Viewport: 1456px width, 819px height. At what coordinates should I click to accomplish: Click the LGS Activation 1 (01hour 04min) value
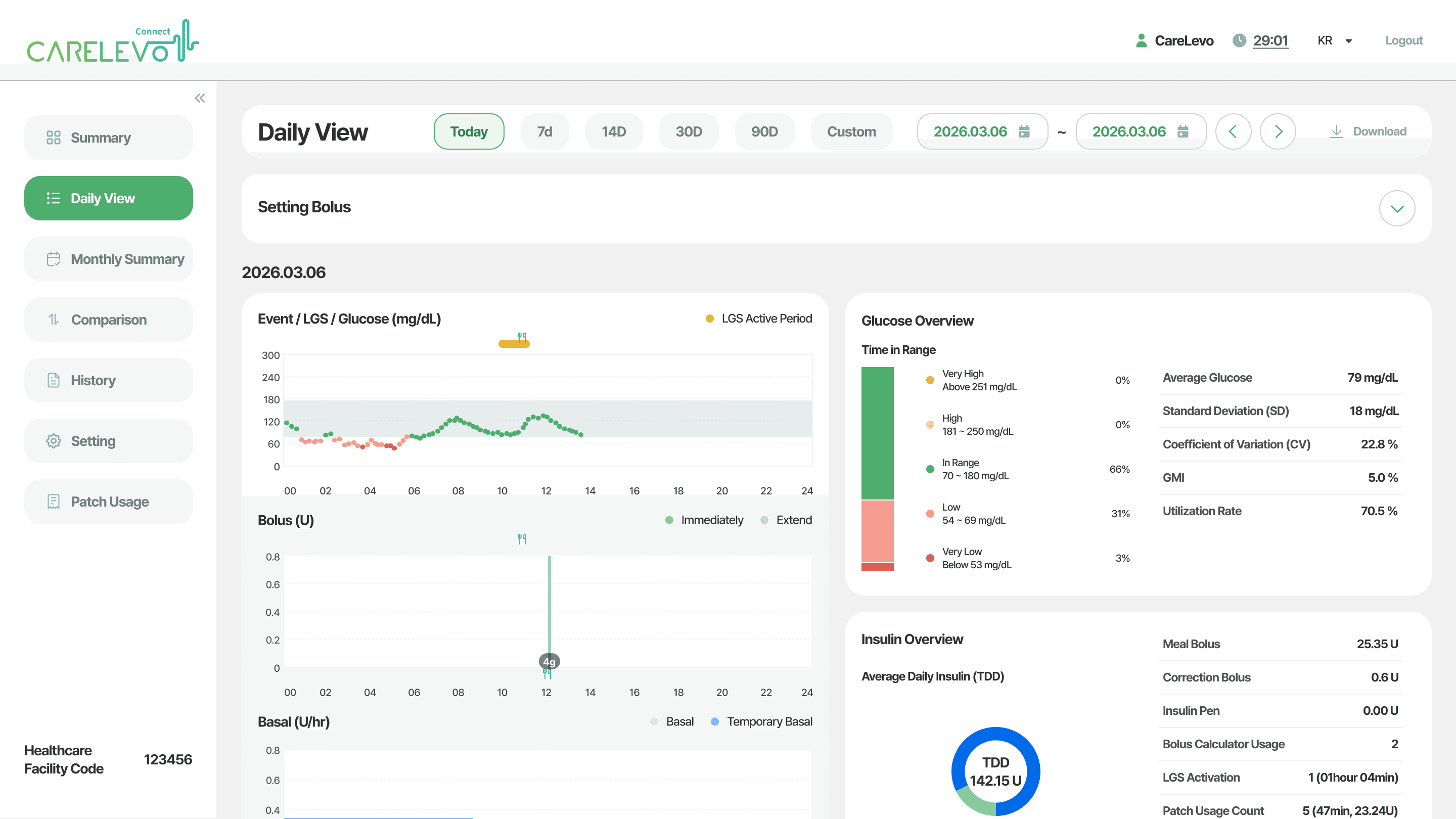[x=1352, y=777]
